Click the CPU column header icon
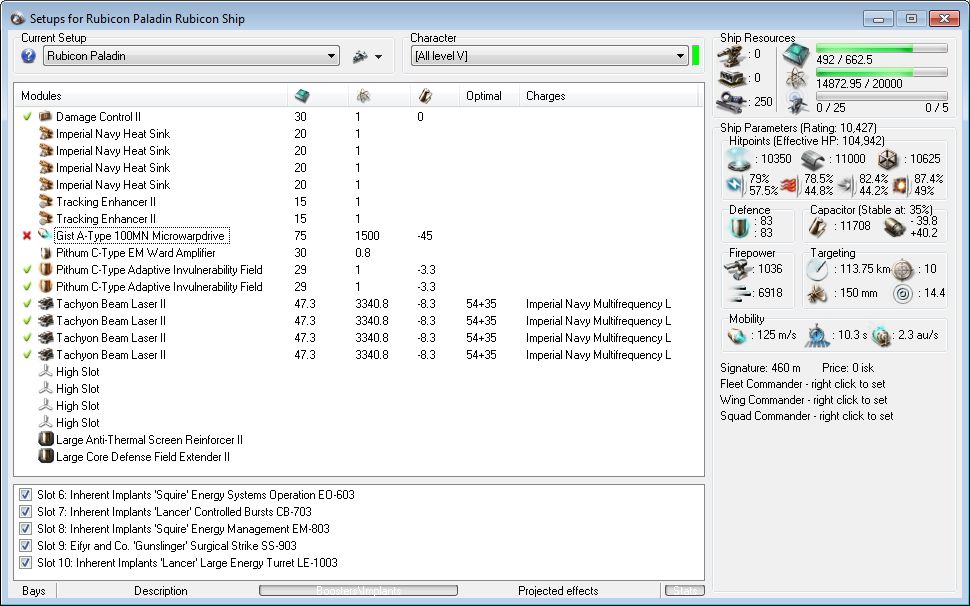The height and width of the screenshot is (606, 970). coord(303,96)
